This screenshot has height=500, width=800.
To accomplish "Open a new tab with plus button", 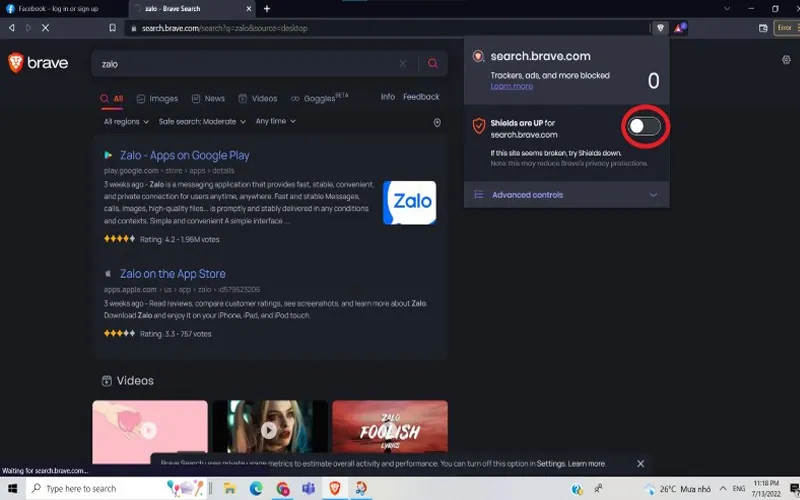I will coord(267,9).
